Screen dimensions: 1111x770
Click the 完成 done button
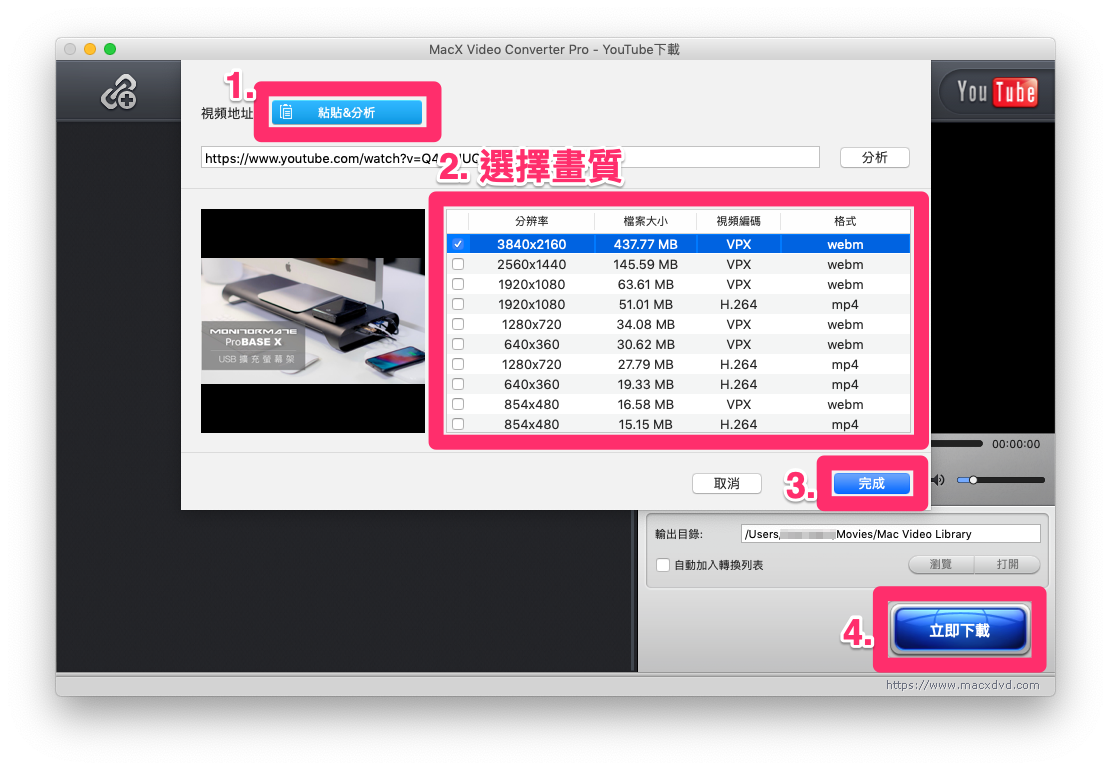(x=872, y=483)
